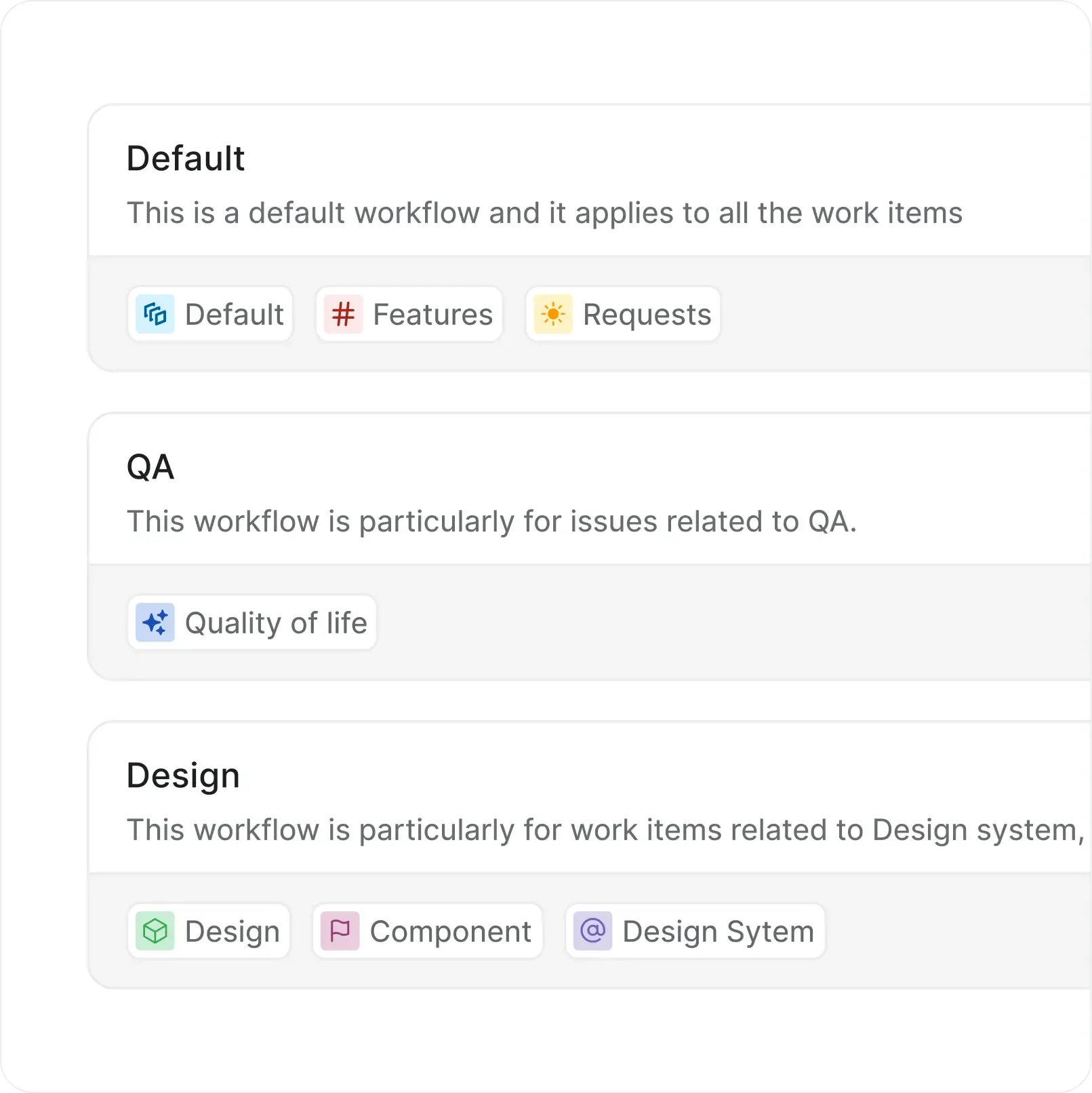Click the QA workflow title
This screenshot has width=1092, height=1093.
coord(150,467)
